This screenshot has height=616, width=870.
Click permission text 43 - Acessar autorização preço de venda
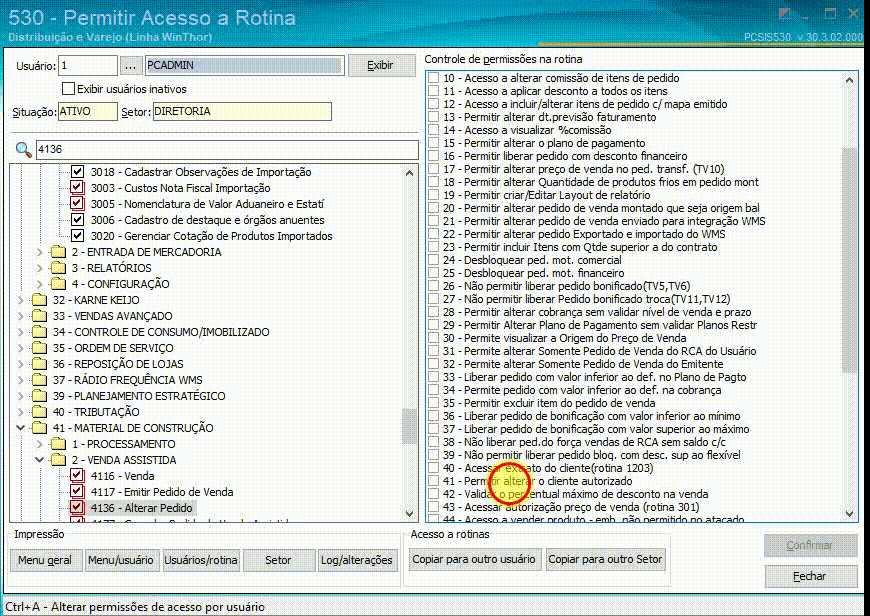(571, 507)
